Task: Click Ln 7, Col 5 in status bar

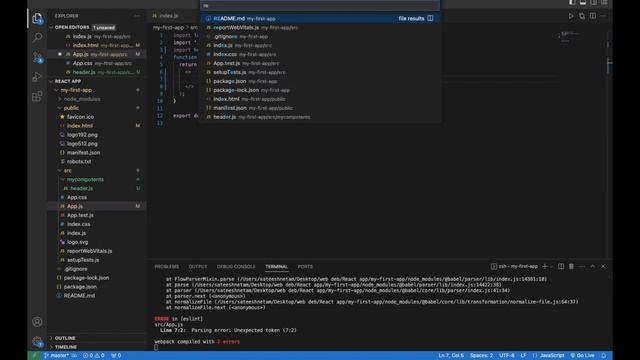Action: coord(451,356)
